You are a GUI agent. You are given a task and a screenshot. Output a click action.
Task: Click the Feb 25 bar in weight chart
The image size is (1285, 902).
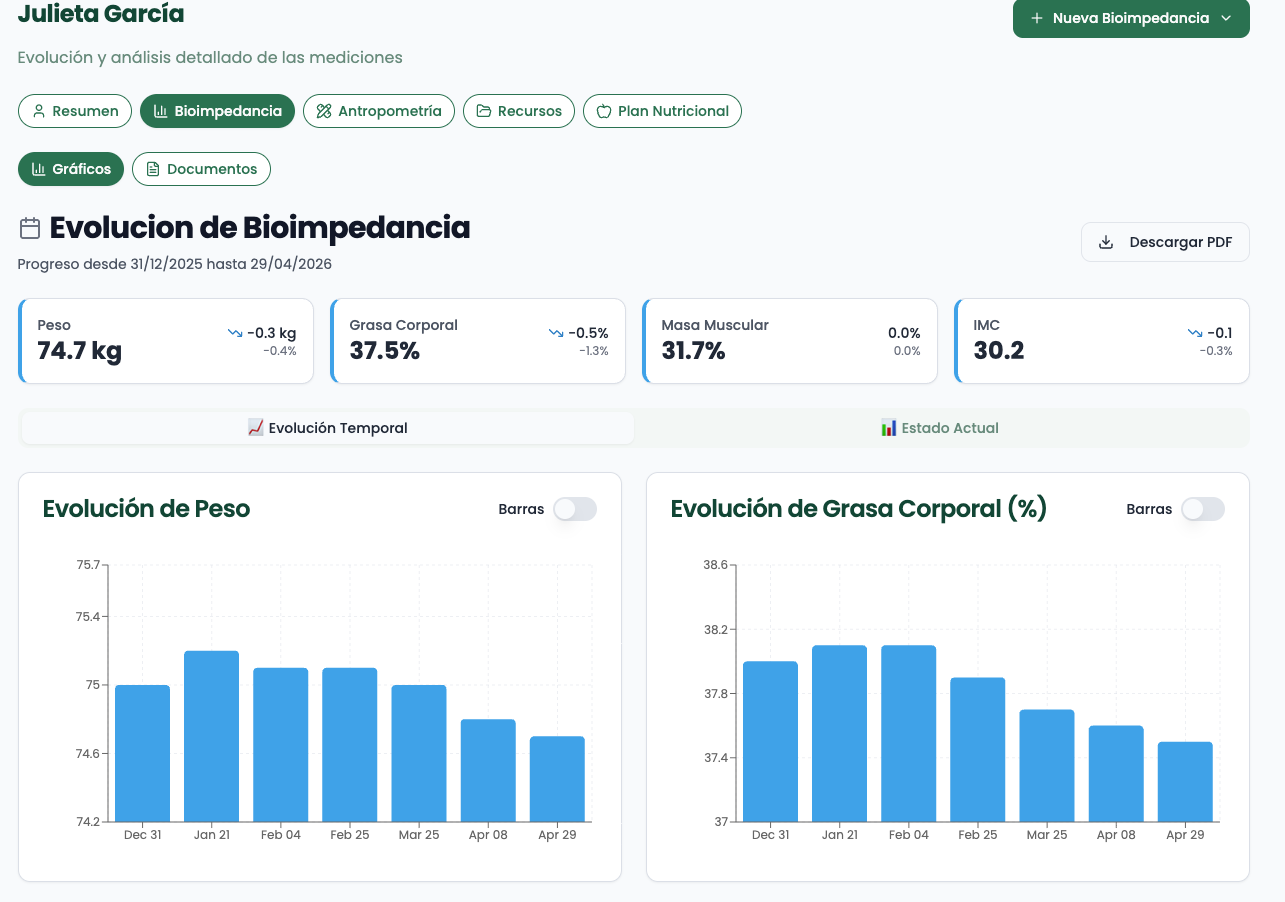pyautogui.click(x=349, y=745)
